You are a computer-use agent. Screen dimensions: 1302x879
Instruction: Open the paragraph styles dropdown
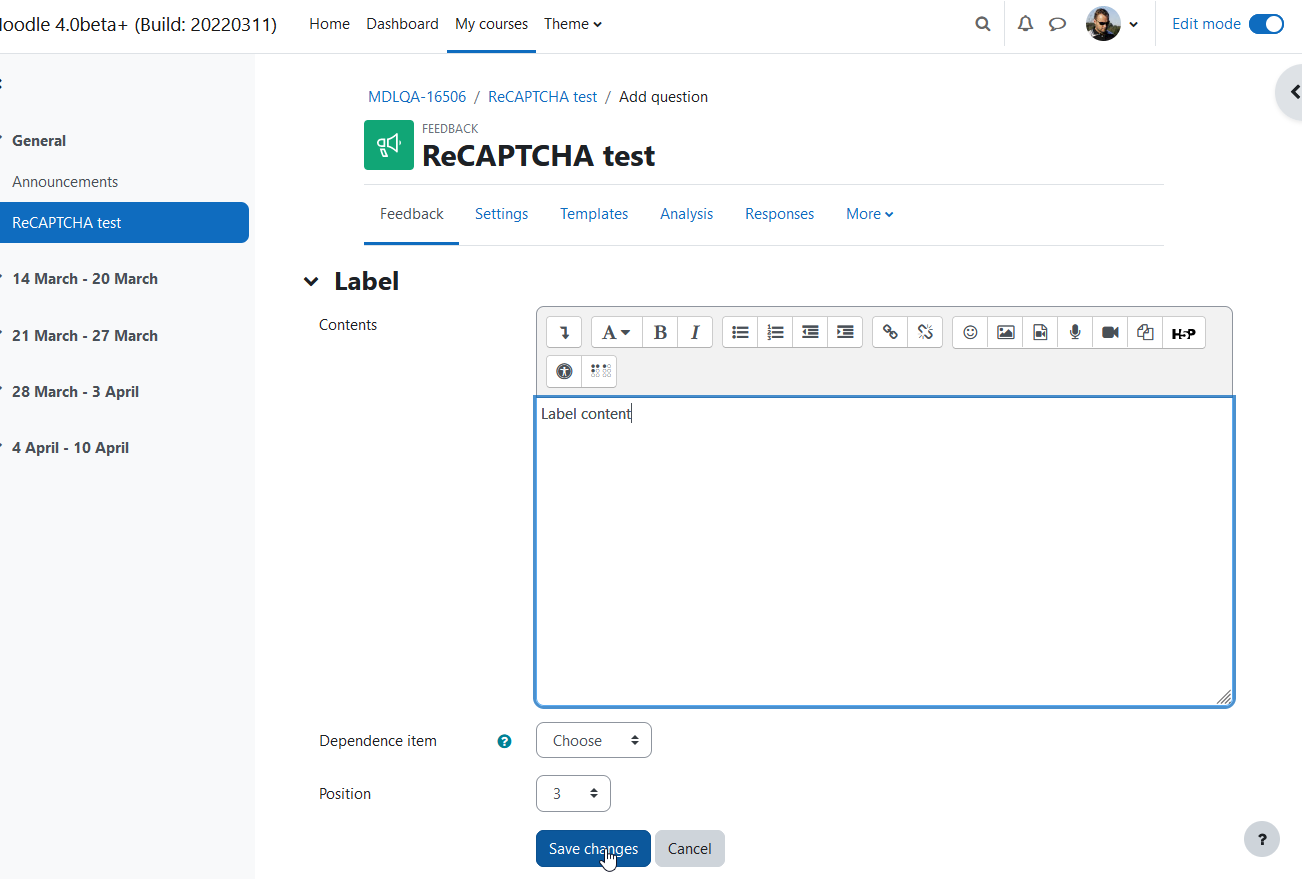pyautogui.click(x=616, y=332)
